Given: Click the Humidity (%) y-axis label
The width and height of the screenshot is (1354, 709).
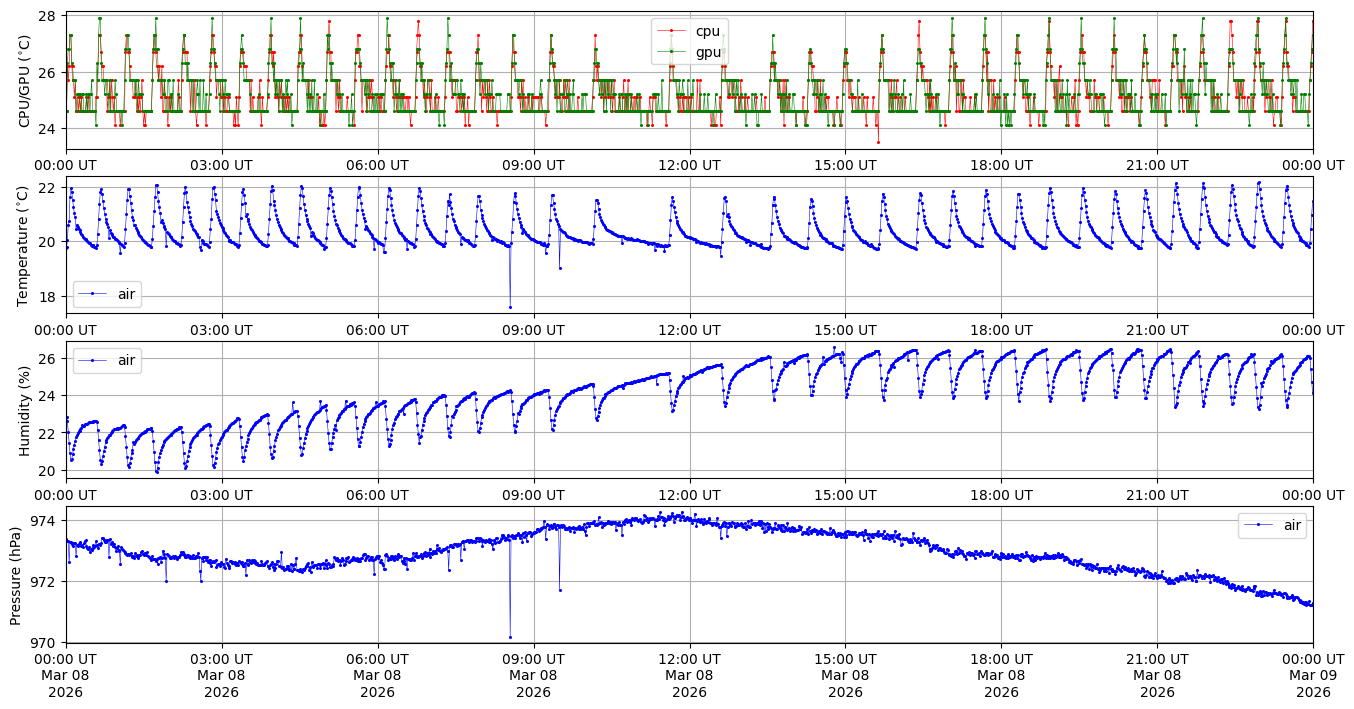Looking at the screenshot, I should (24, 410).
